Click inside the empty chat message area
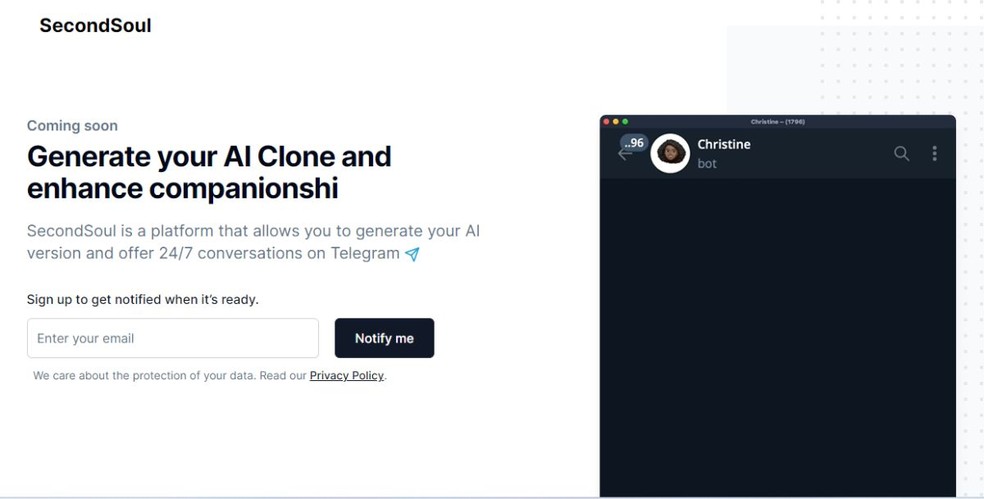Image resolution: width=984 pixels, height=499 pixels. [x=777, y=330]
